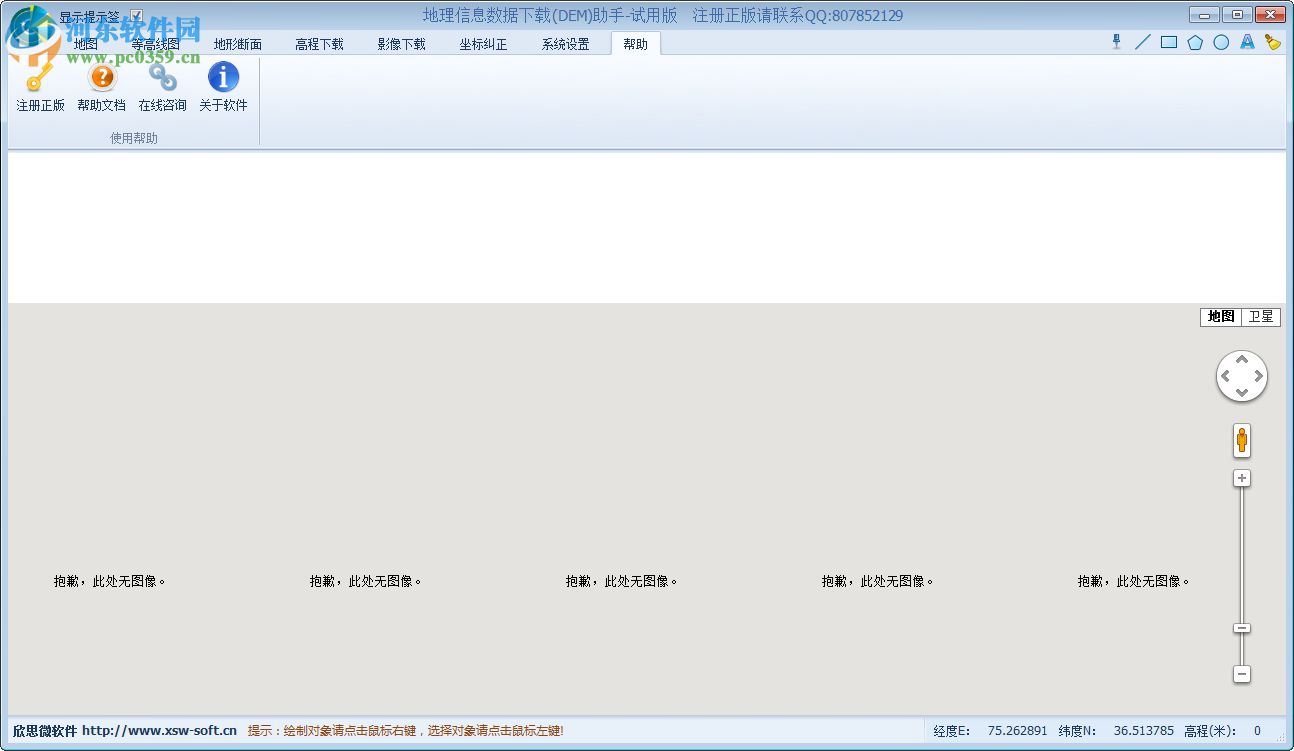Image resolution: width=1294 pixels, height=751 pixels.
Task: Select the pushpin marker tool
Action: pyautogui.click(x=1116, y=42)
